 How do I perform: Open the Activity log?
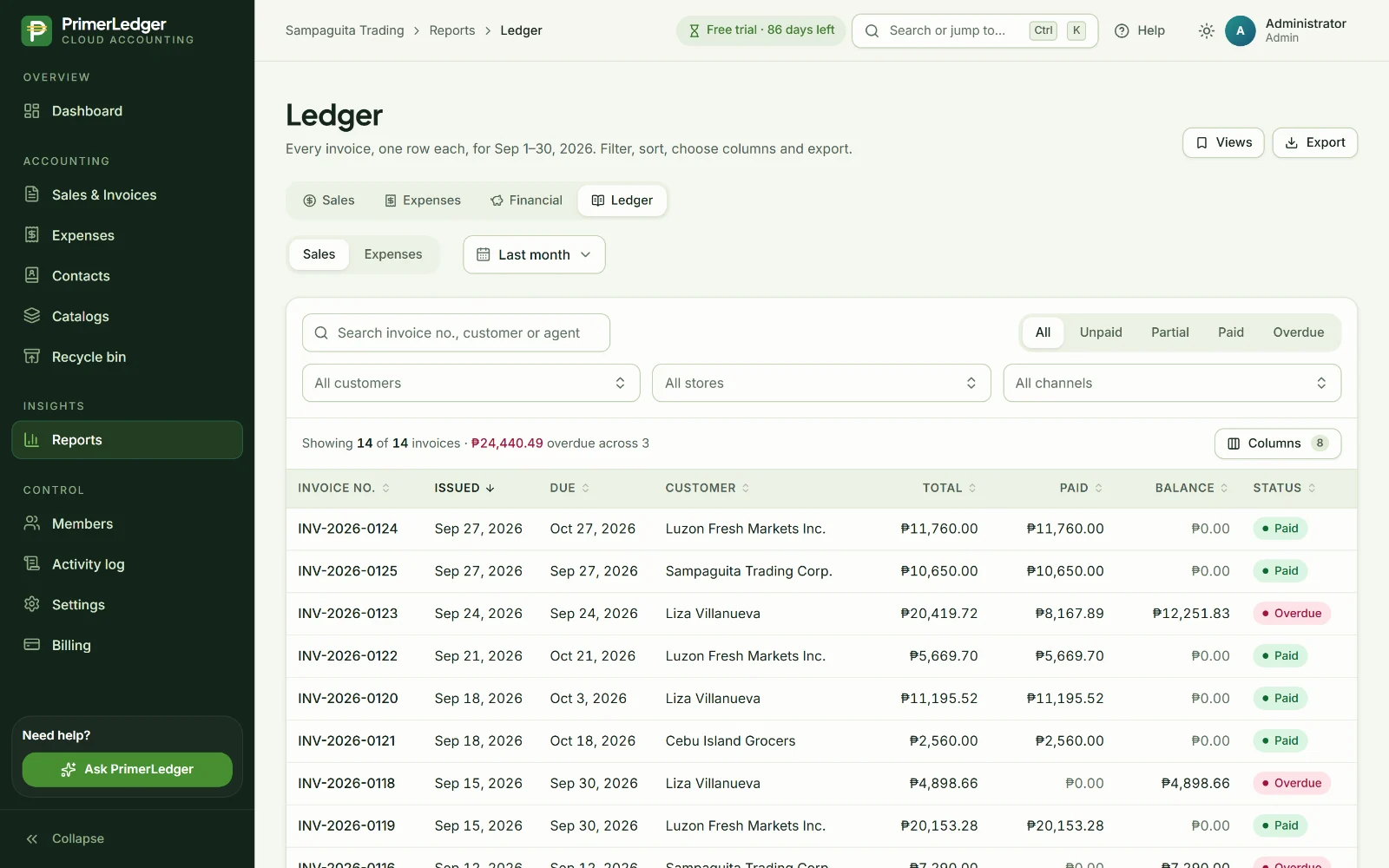127,564
